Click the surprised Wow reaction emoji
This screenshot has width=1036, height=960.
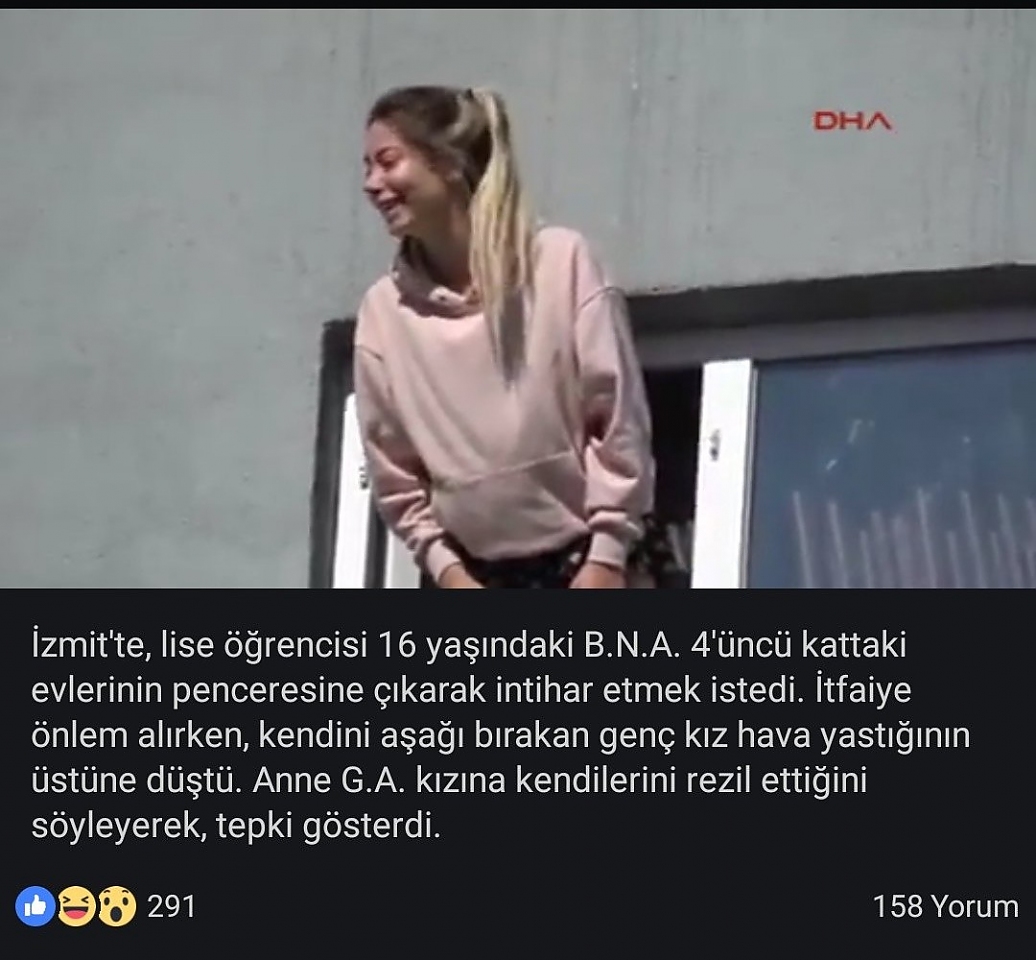point(117,906)
